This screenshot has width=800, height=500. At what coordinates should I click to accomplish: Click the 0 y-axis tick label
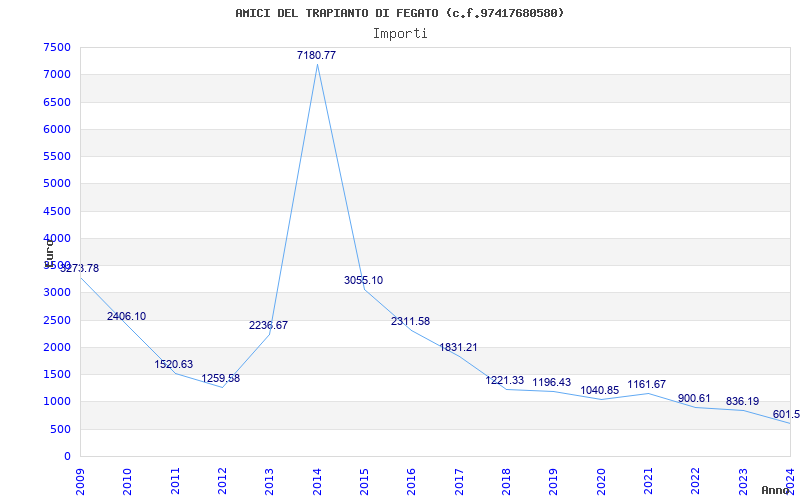click(67, 456)
